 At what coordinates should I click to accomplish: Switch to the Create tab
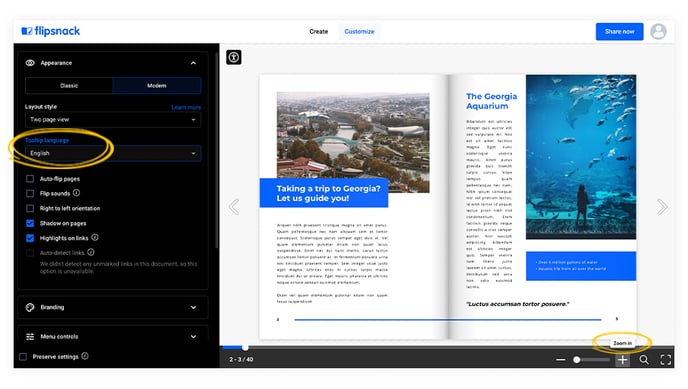(319, 32)
